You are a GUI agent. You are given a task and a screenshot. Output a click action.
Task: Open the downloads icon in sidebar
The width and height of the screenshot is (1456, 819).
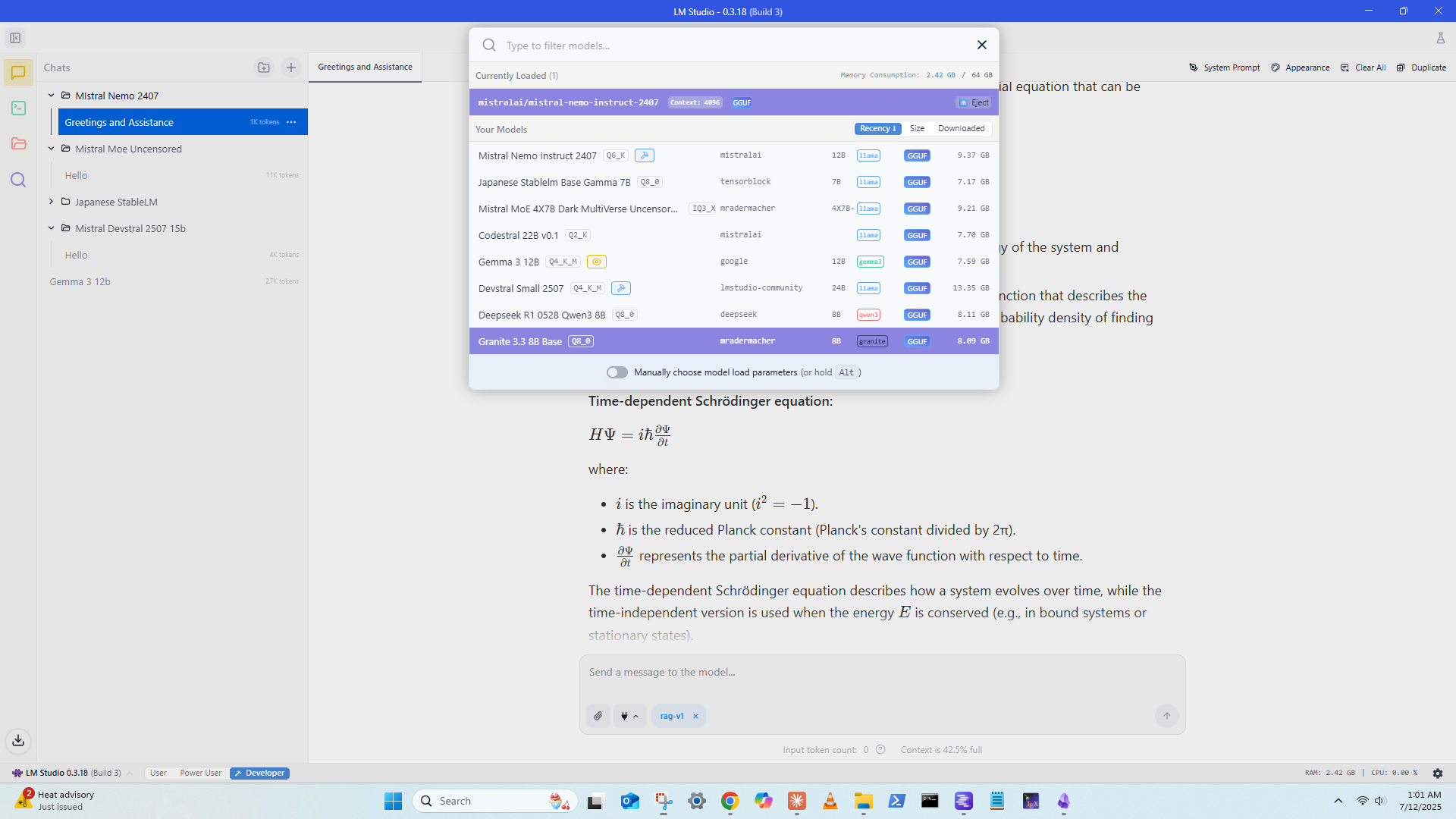point(18,741)
